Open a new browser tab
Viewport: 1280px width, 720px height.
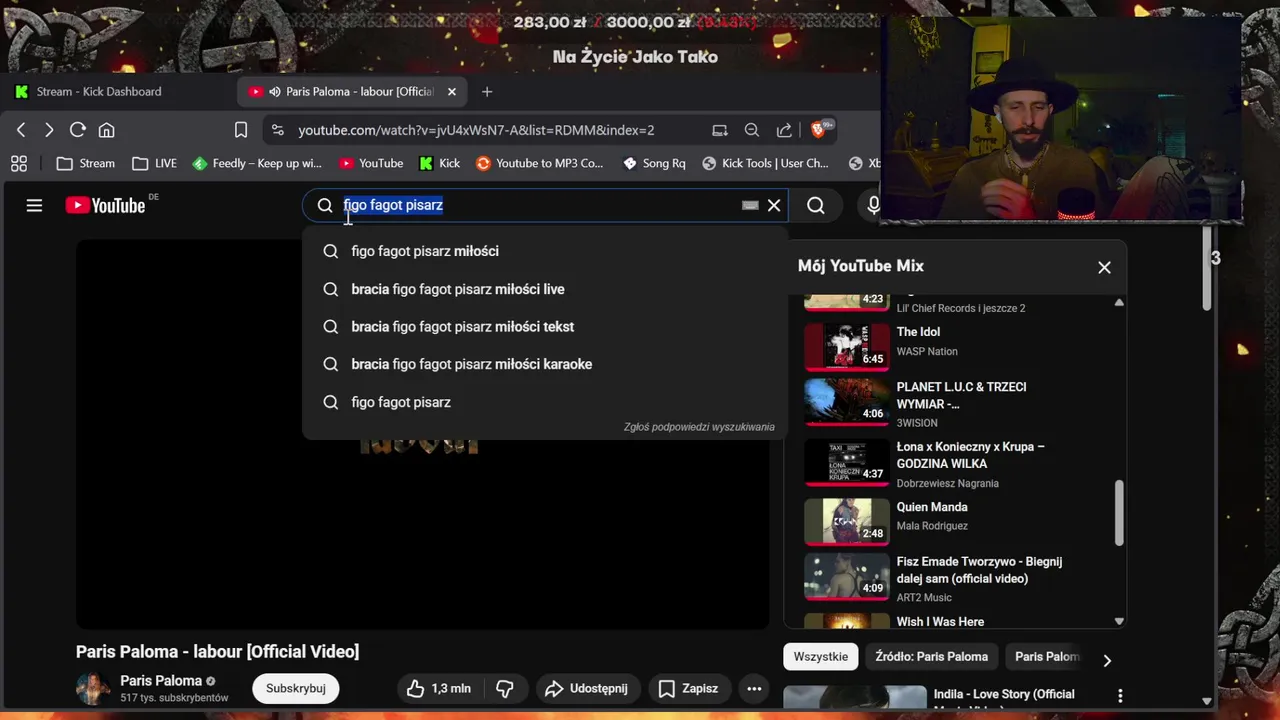(x=487, y=92)
